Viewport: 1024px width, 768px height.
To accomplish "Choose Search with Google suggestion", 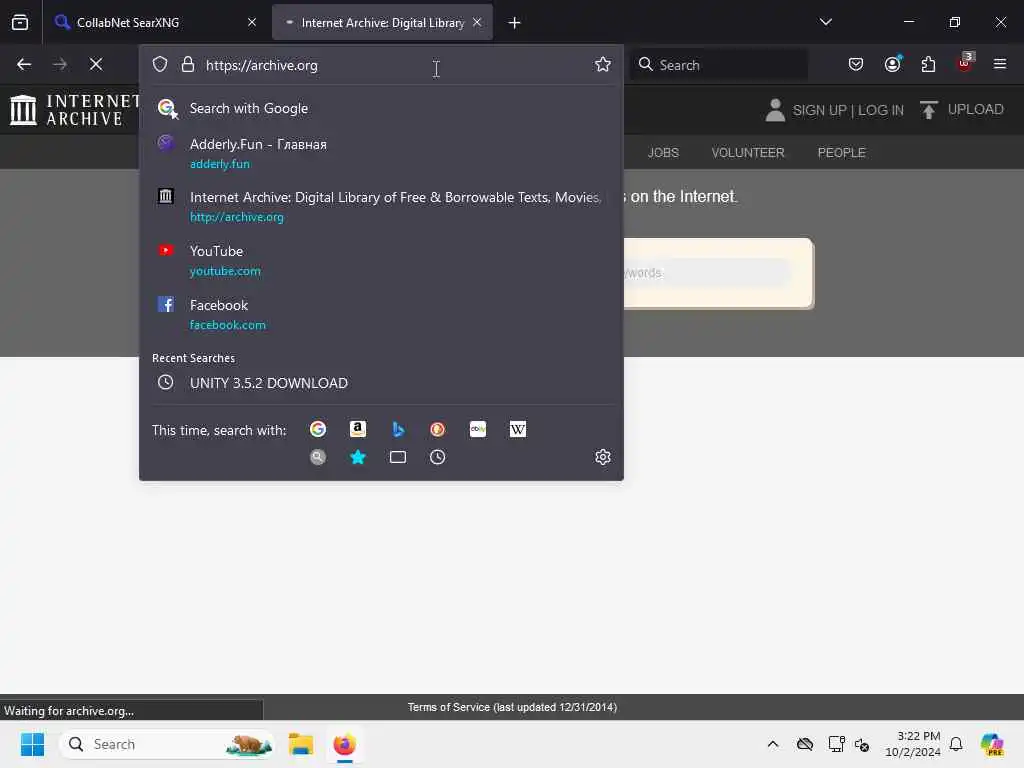I will point(381,108).
